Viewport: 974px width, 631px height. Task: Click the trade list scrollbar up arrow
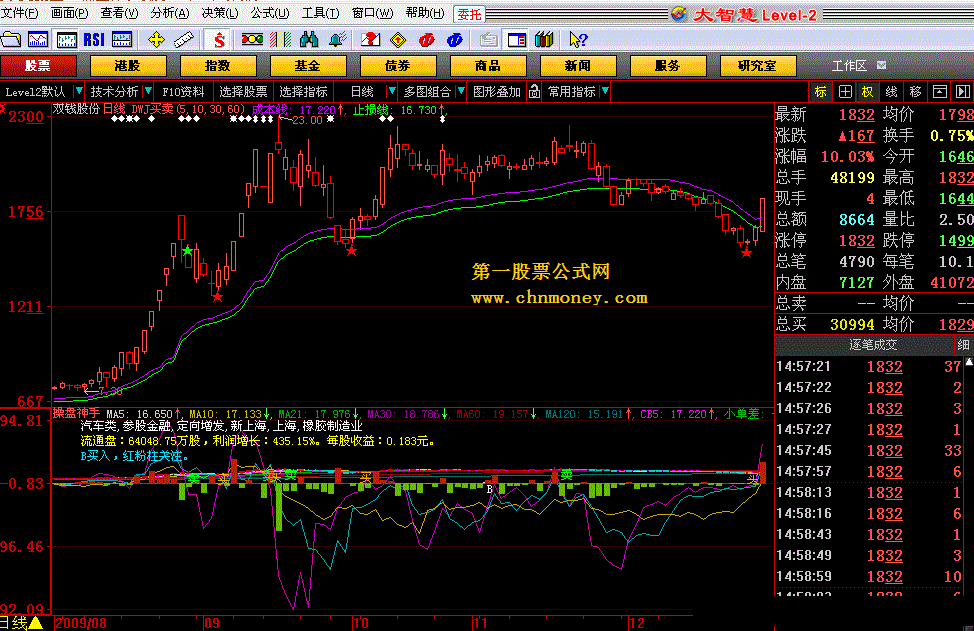(968, 362)
